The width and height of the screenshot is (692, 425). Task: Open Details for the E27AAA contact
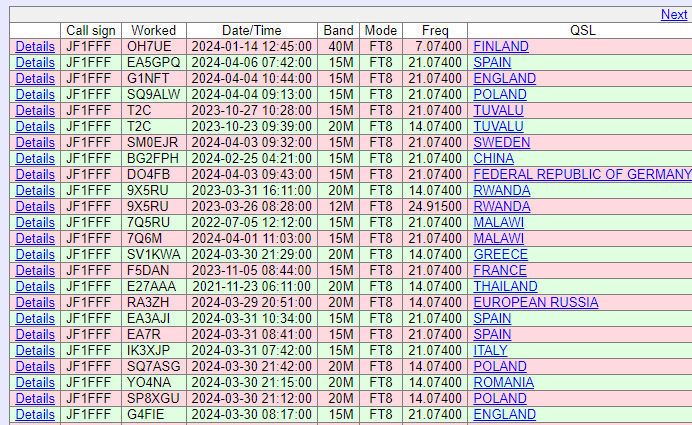(35, 287)
